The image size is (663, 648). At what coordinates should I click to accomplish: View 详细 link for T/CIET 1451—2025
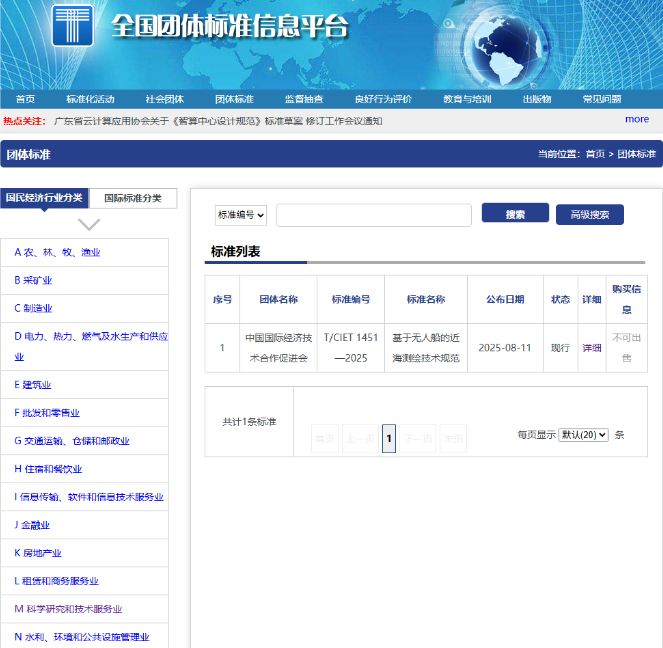coord(592,348)
